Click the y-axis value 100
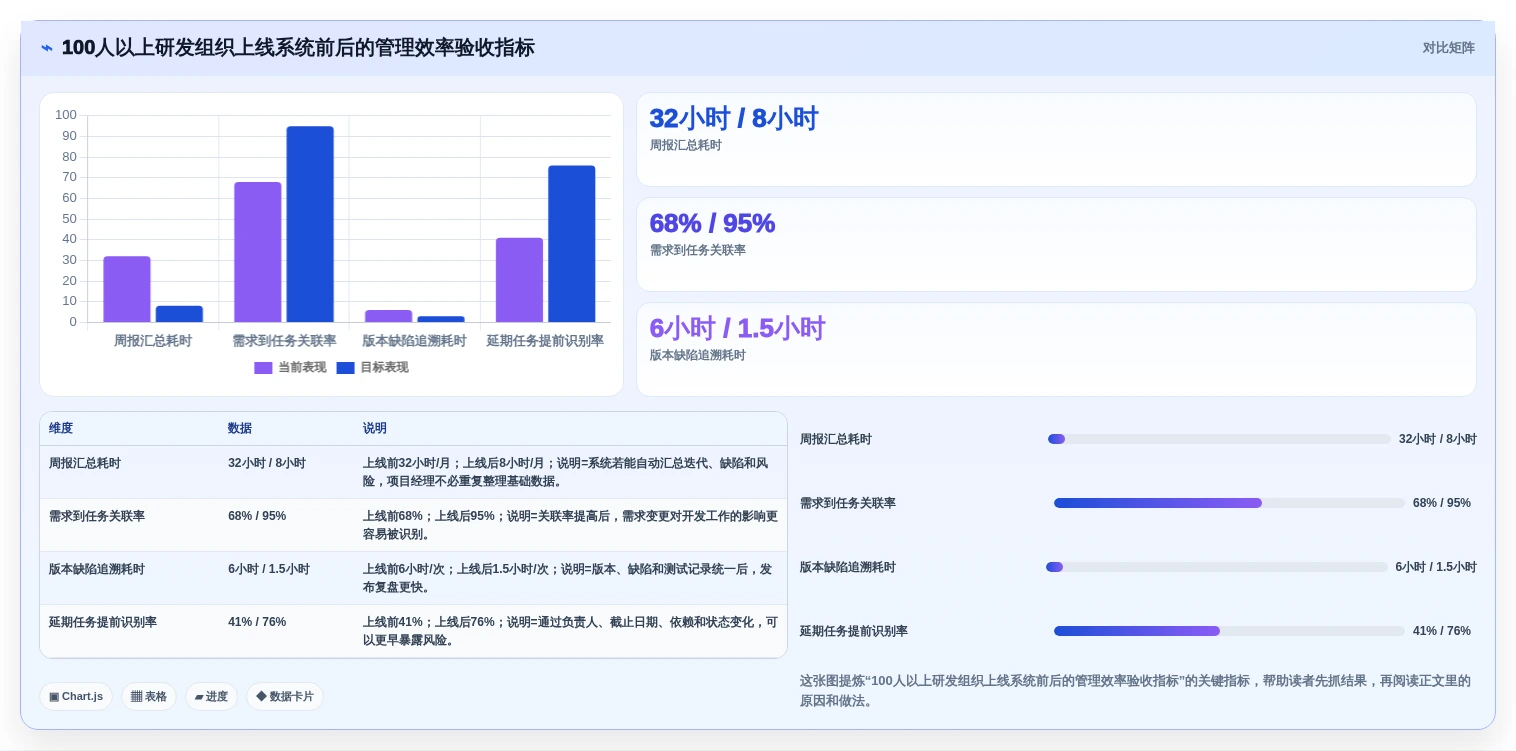 tap(66, 115)
